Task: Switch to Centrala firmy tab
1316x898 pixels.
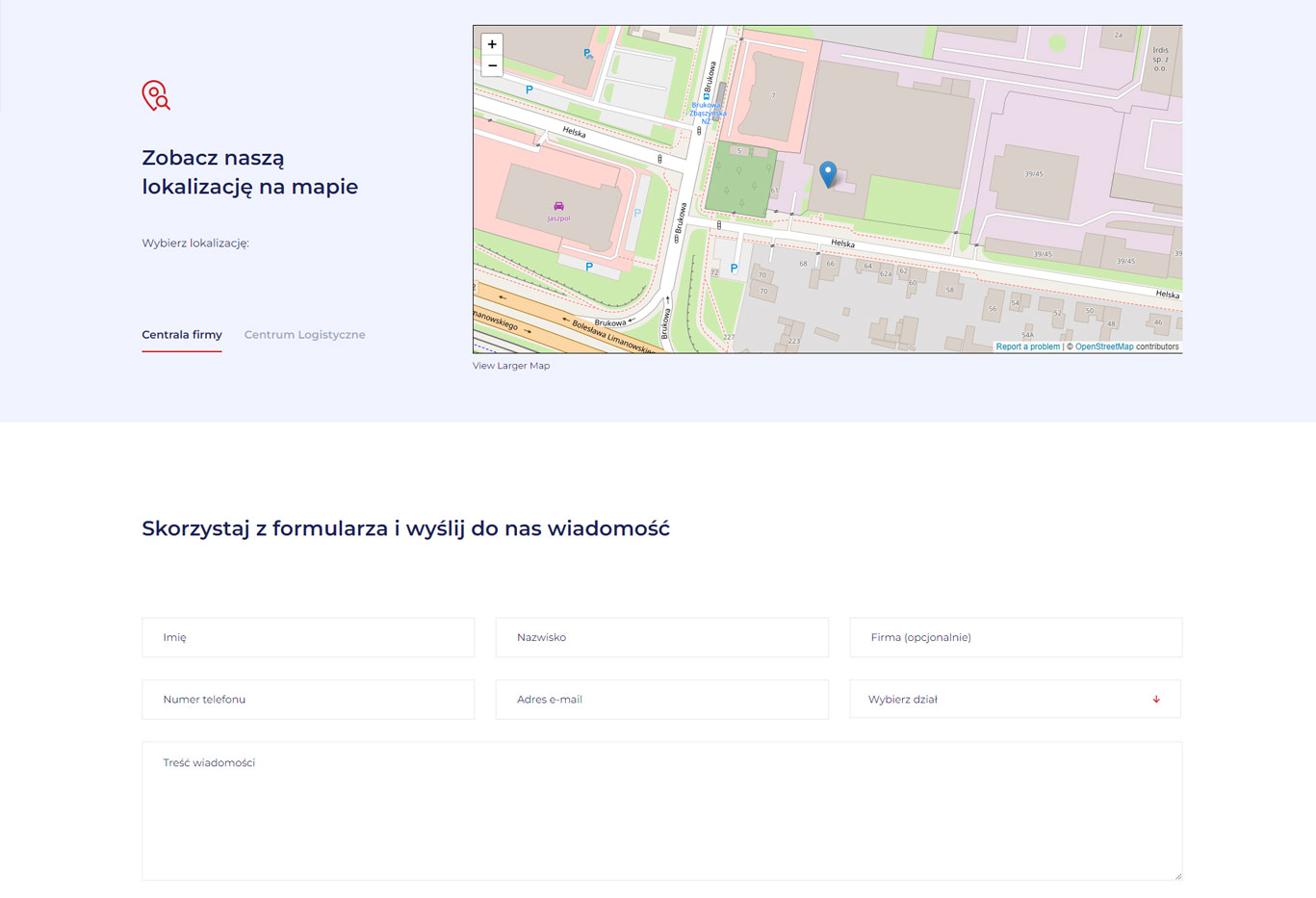Action: pos(182,335)
